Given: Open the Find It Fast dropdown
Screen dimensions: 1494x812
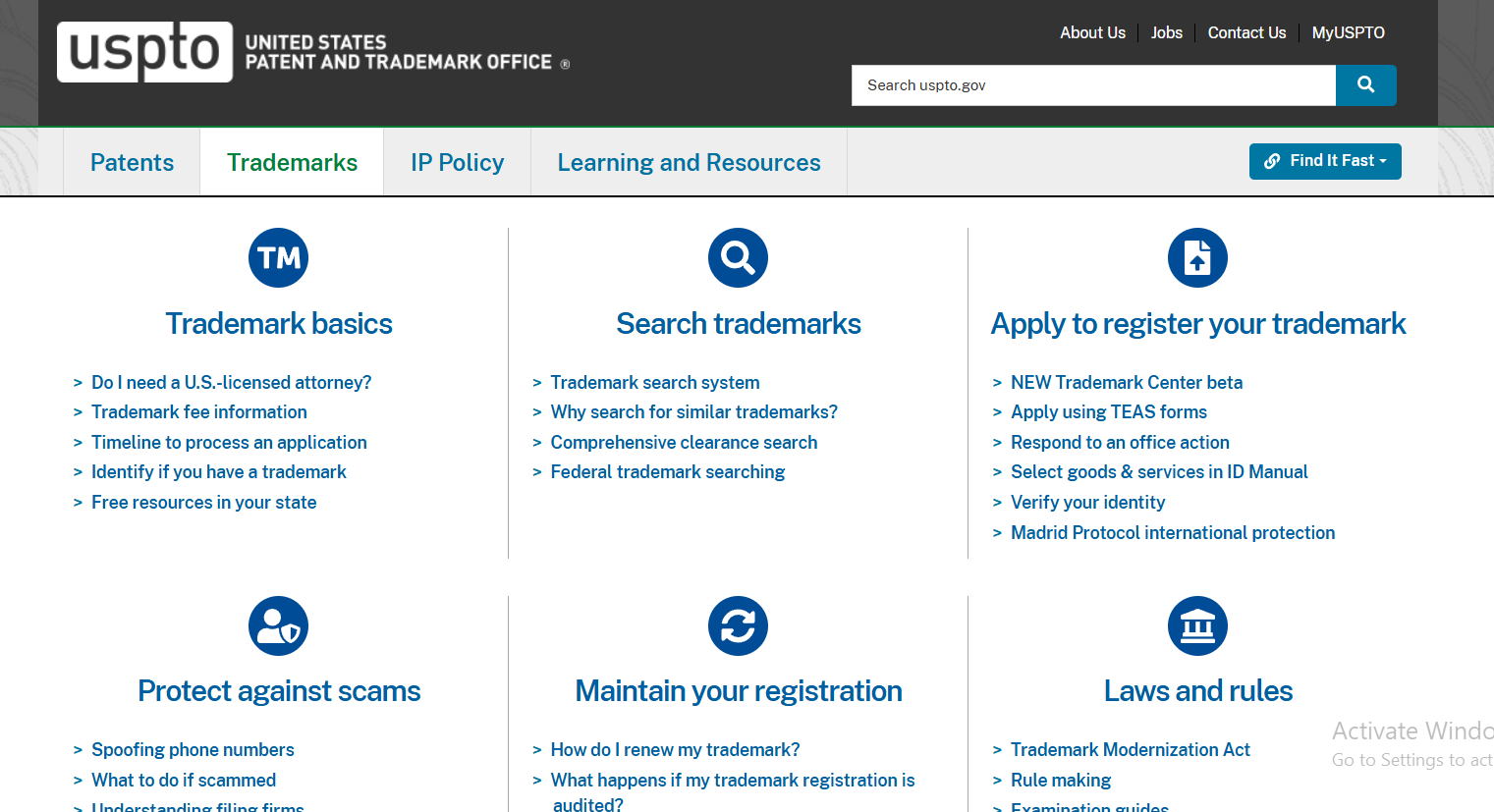Looking at the screenshot, I should 1325,161.
